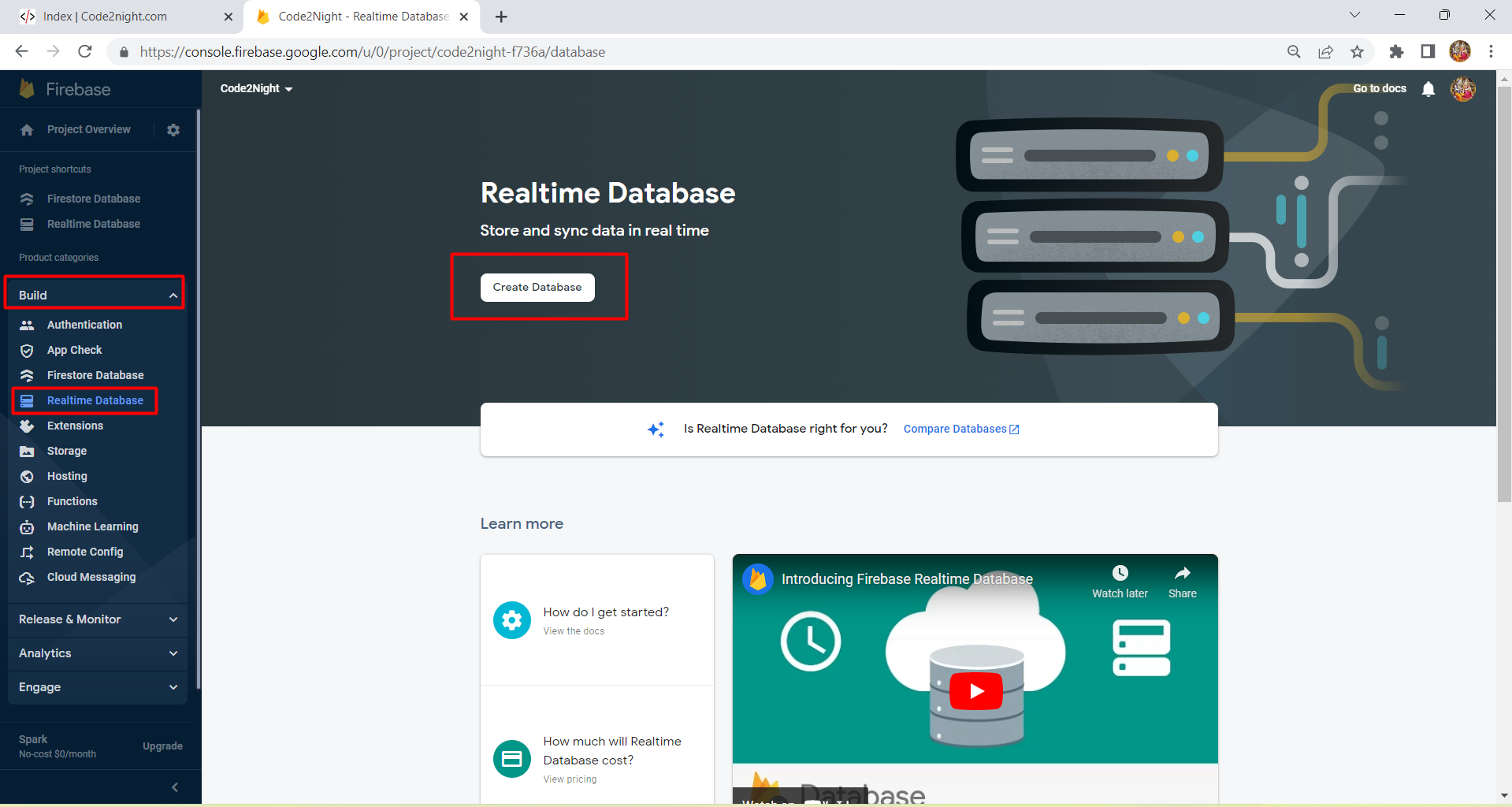Click the Functions brackets icon

coord(27,501)
